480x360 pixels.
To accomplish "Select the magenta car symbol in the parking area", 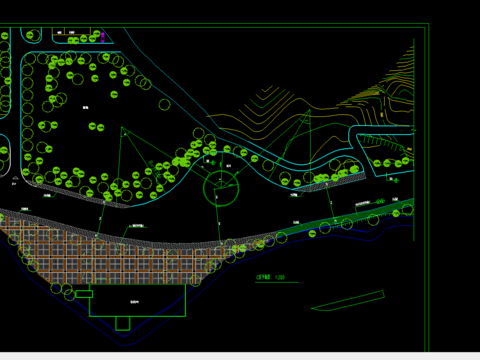I will click(103, 37).
